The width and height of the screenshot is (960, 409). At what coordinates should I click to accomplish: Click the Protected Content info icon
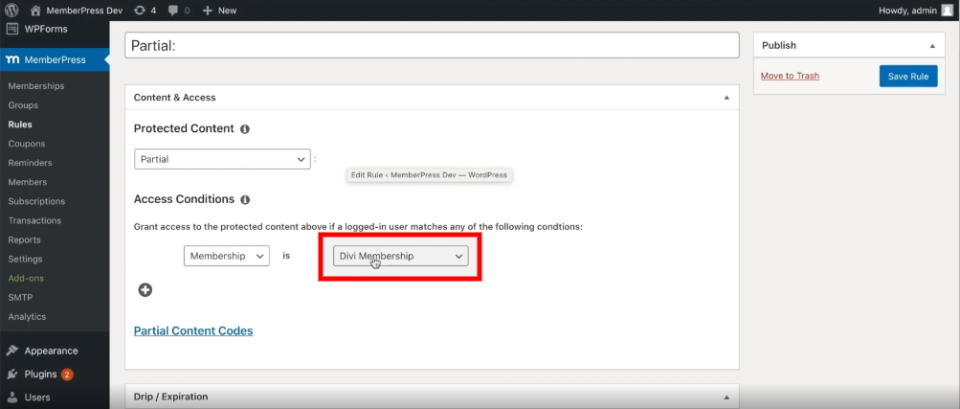point(245,129)
